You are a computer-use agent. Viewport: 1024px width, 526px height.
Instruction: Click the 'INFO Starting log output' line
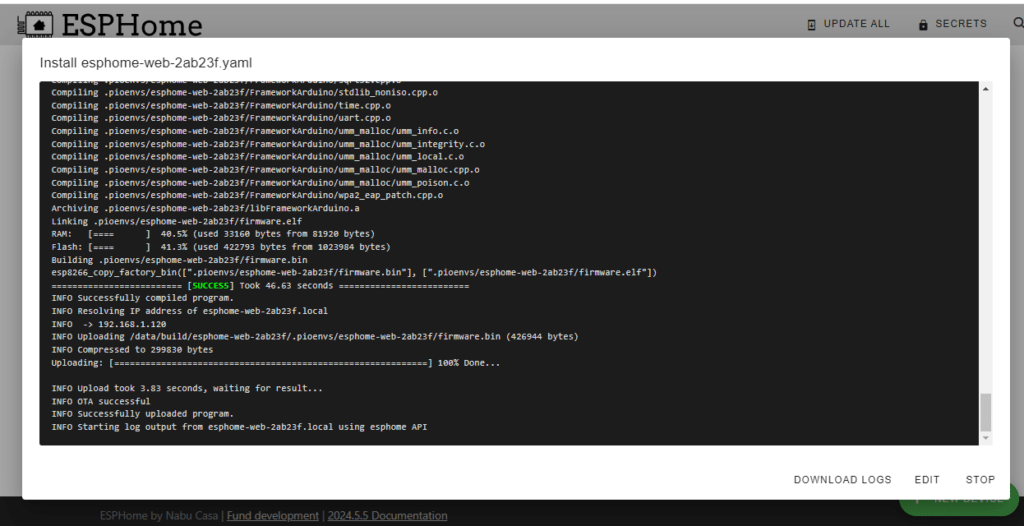tap(239, 427)
